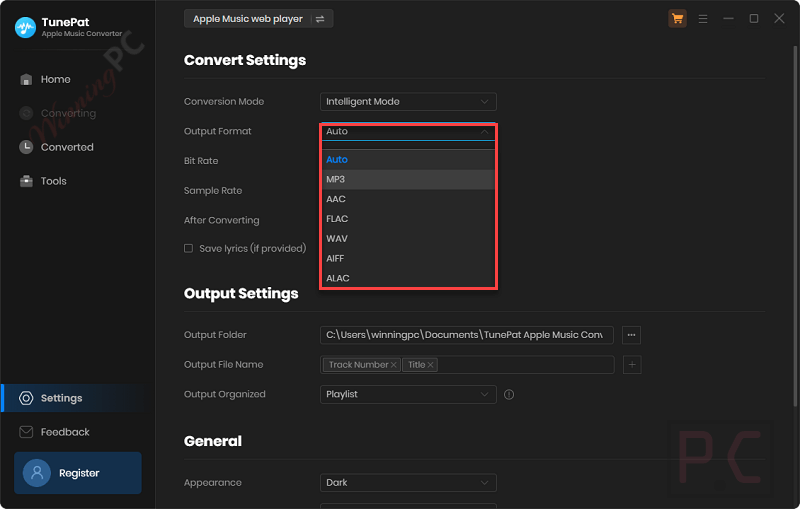The height and width of the screenshot is (509, 800).
Task: Expand the Appearance Dark dropdown
Action: 408,482
